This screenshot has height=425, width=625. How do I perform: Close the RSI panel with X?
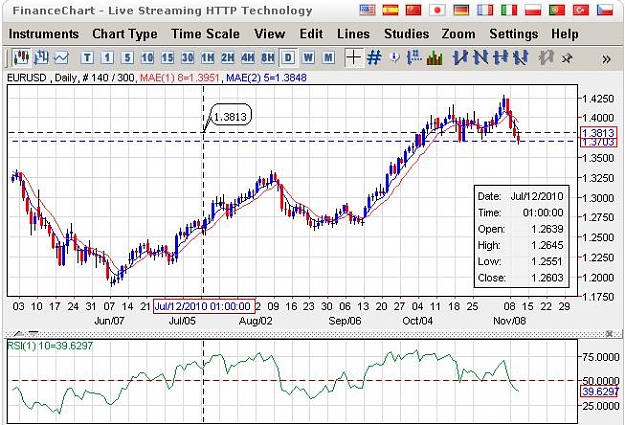point(609,333)
